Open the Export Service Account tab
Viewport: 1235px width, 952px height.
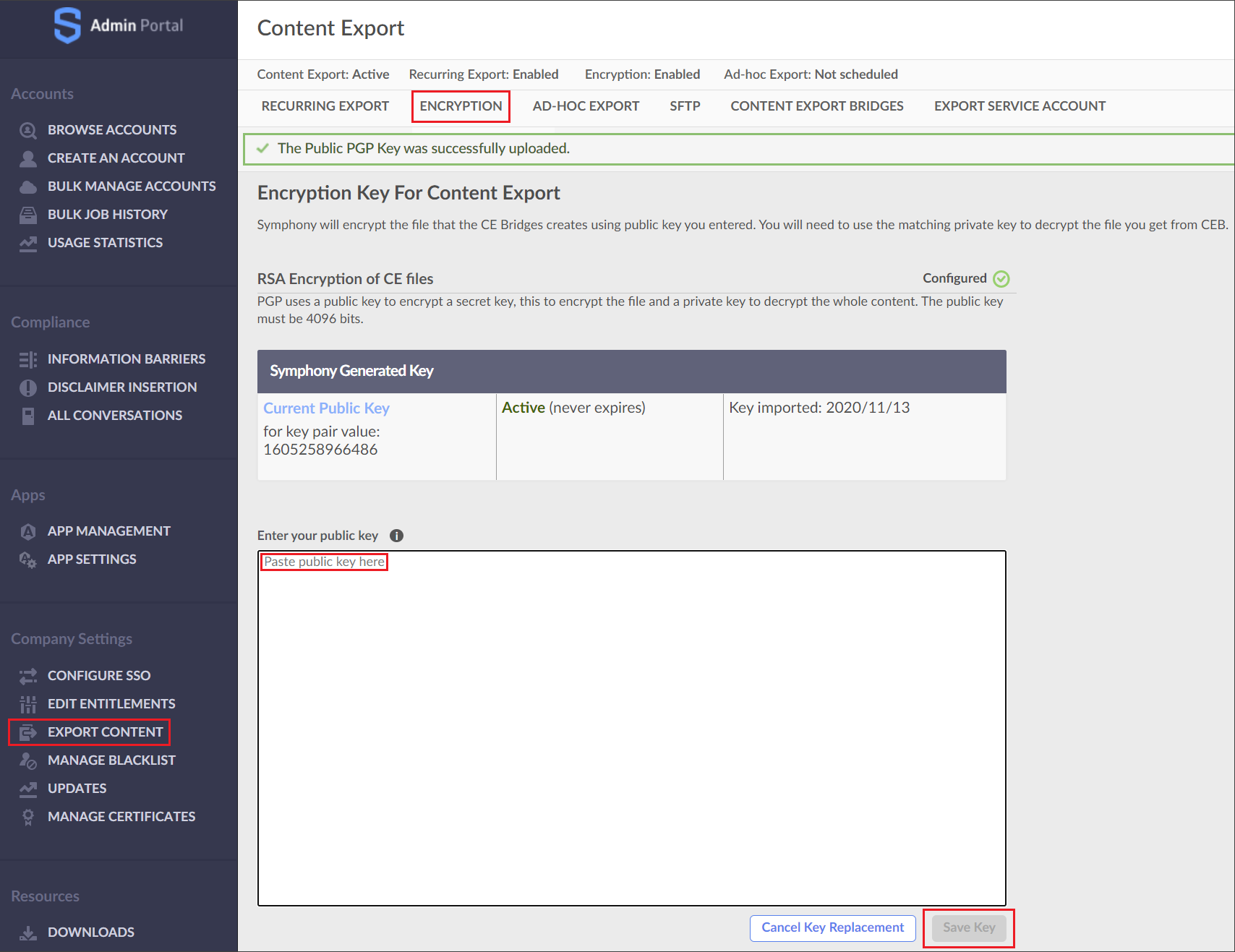click(x=1020, y=106)
